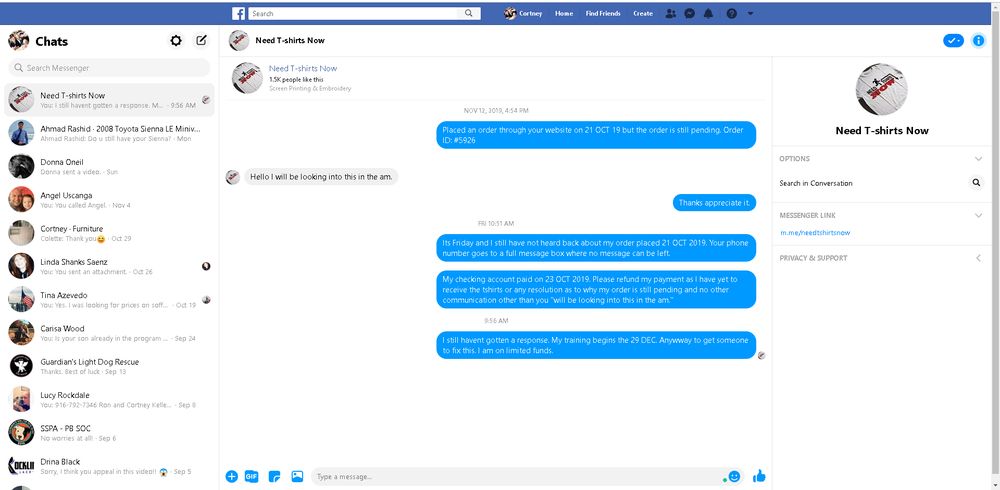Viewport: 1000px width, 490px height.
Task: Attach a photo using image icon
Action: (x=297, y=476)
